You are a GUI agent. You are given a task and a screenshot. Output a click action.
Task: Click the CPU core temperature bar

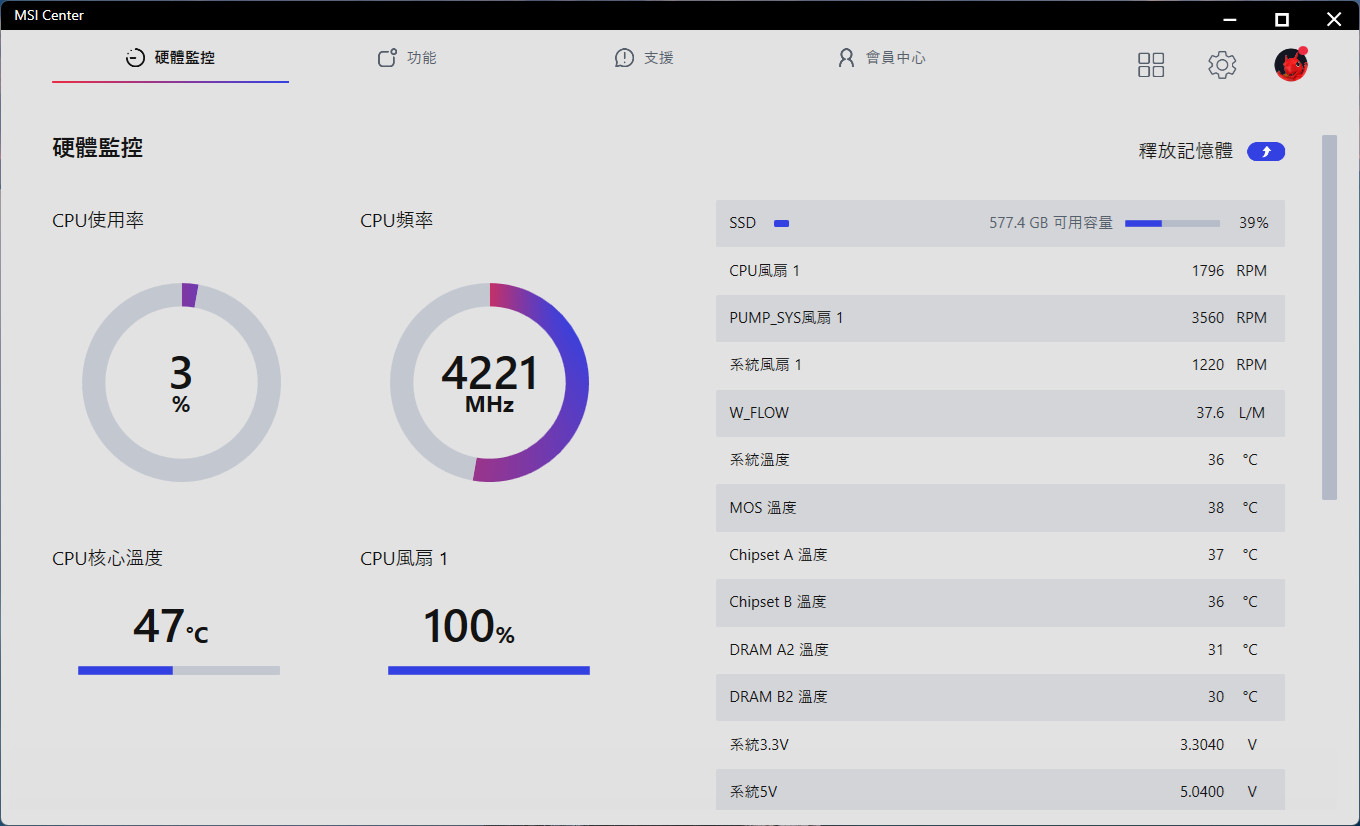coord(179,670)
